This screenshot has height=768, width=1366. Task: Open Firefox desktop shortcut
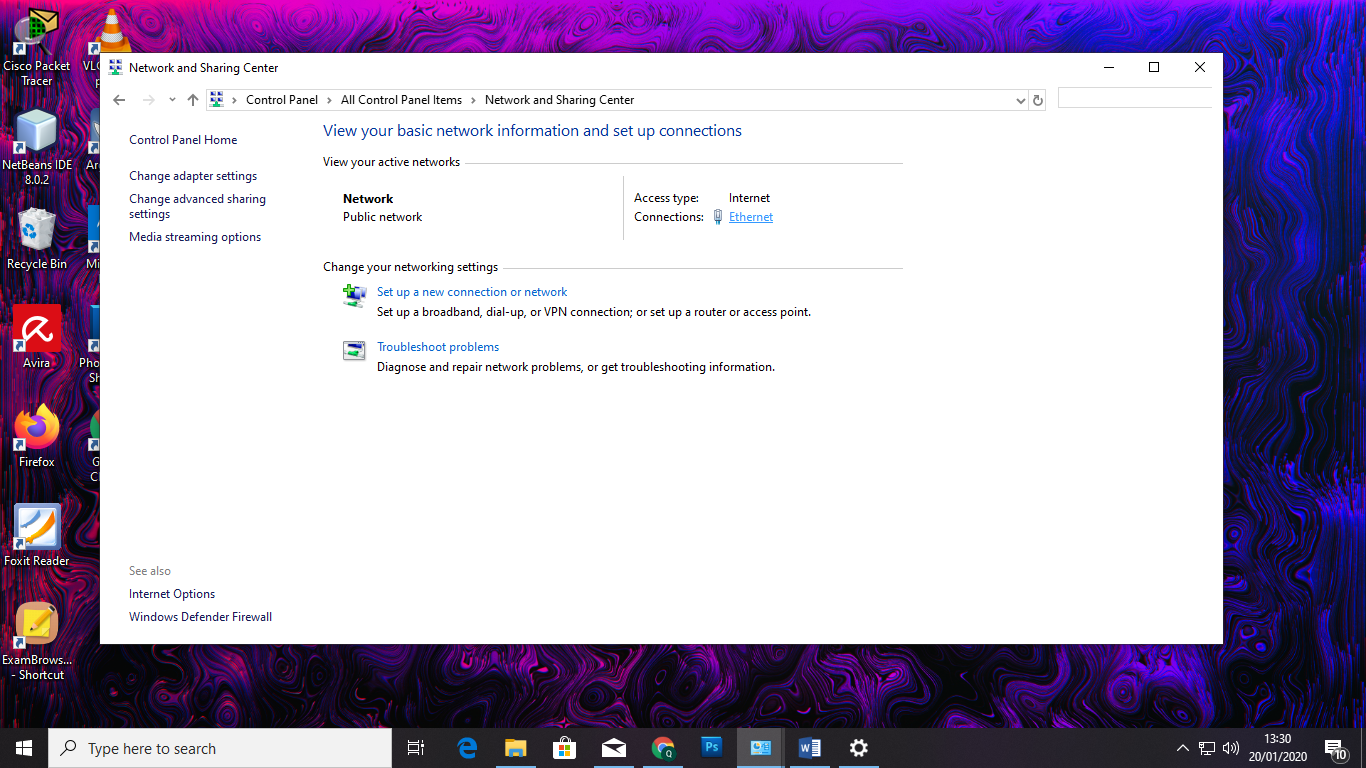(37, 436)
